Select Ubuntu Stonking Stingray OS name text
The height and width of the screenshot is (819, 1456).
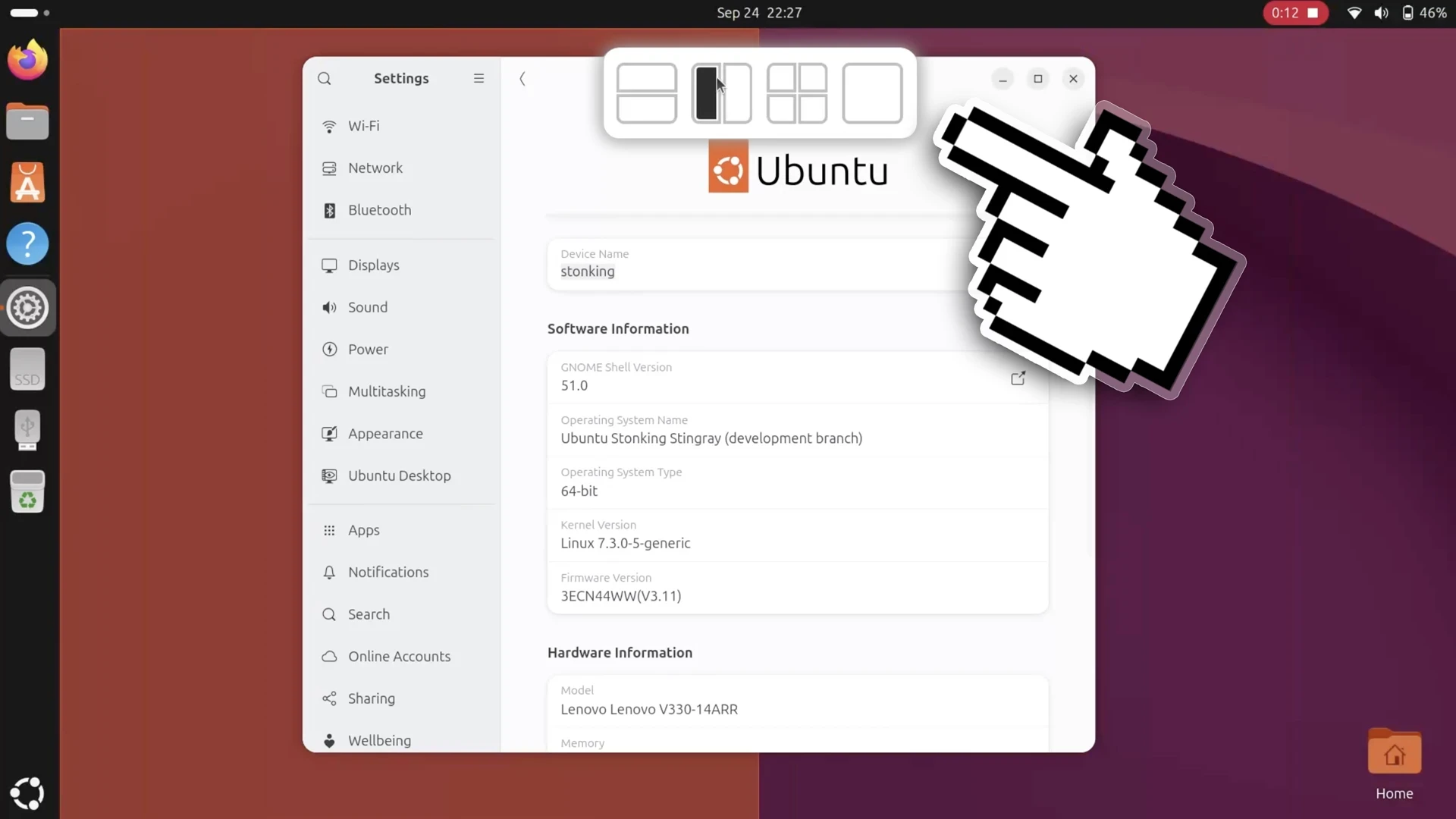click(711, 438)
